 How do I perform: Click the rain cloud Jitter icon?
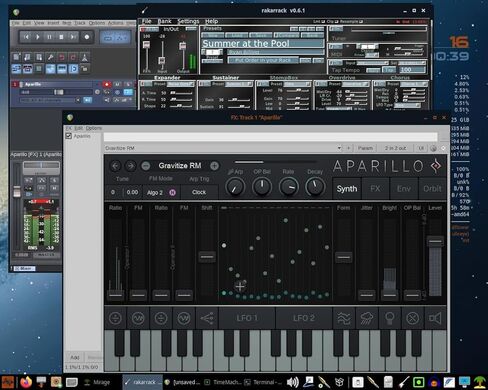pyautogui.click(x=367, y=318)
